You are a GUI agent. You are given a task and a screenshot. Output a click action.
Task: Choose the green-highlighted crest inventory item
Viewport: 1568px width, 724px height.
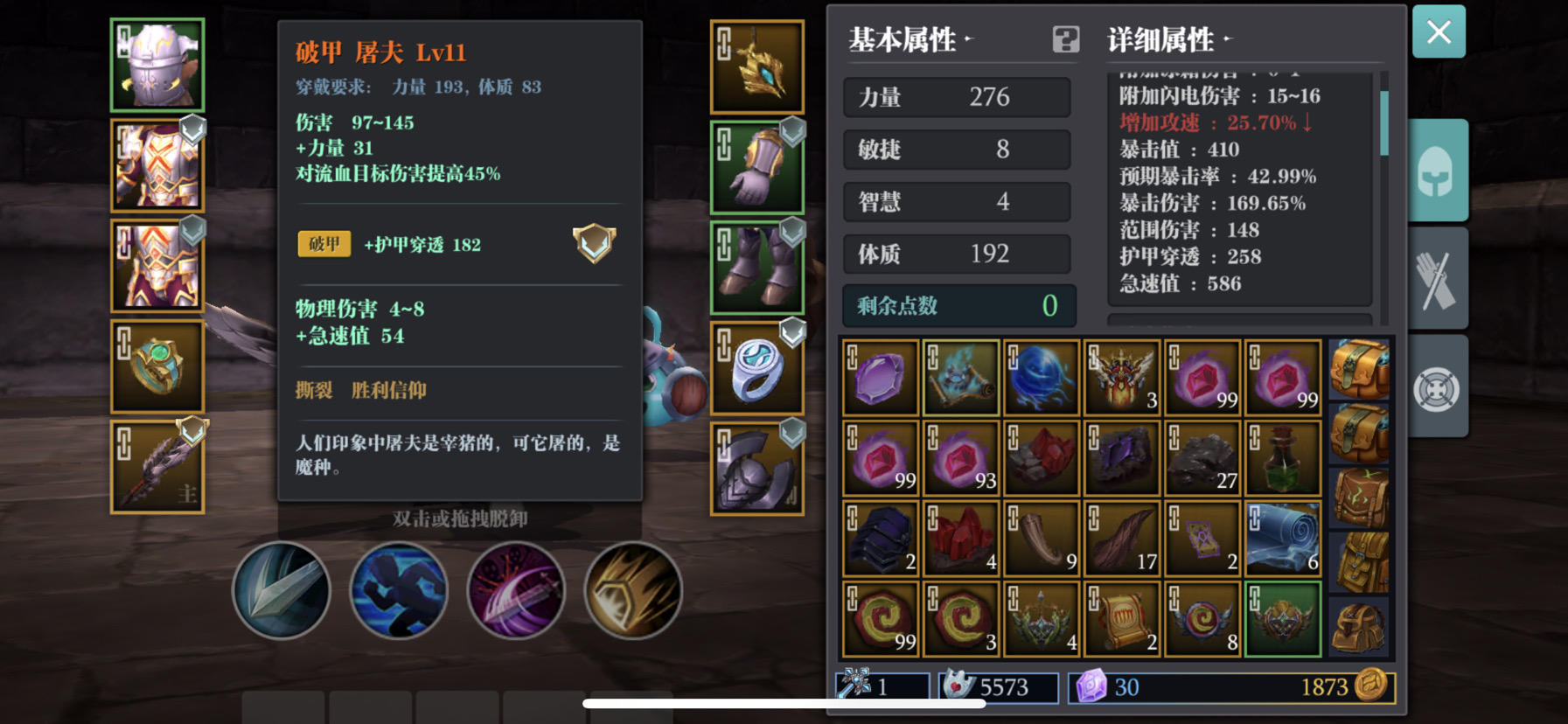point(1283,619)
